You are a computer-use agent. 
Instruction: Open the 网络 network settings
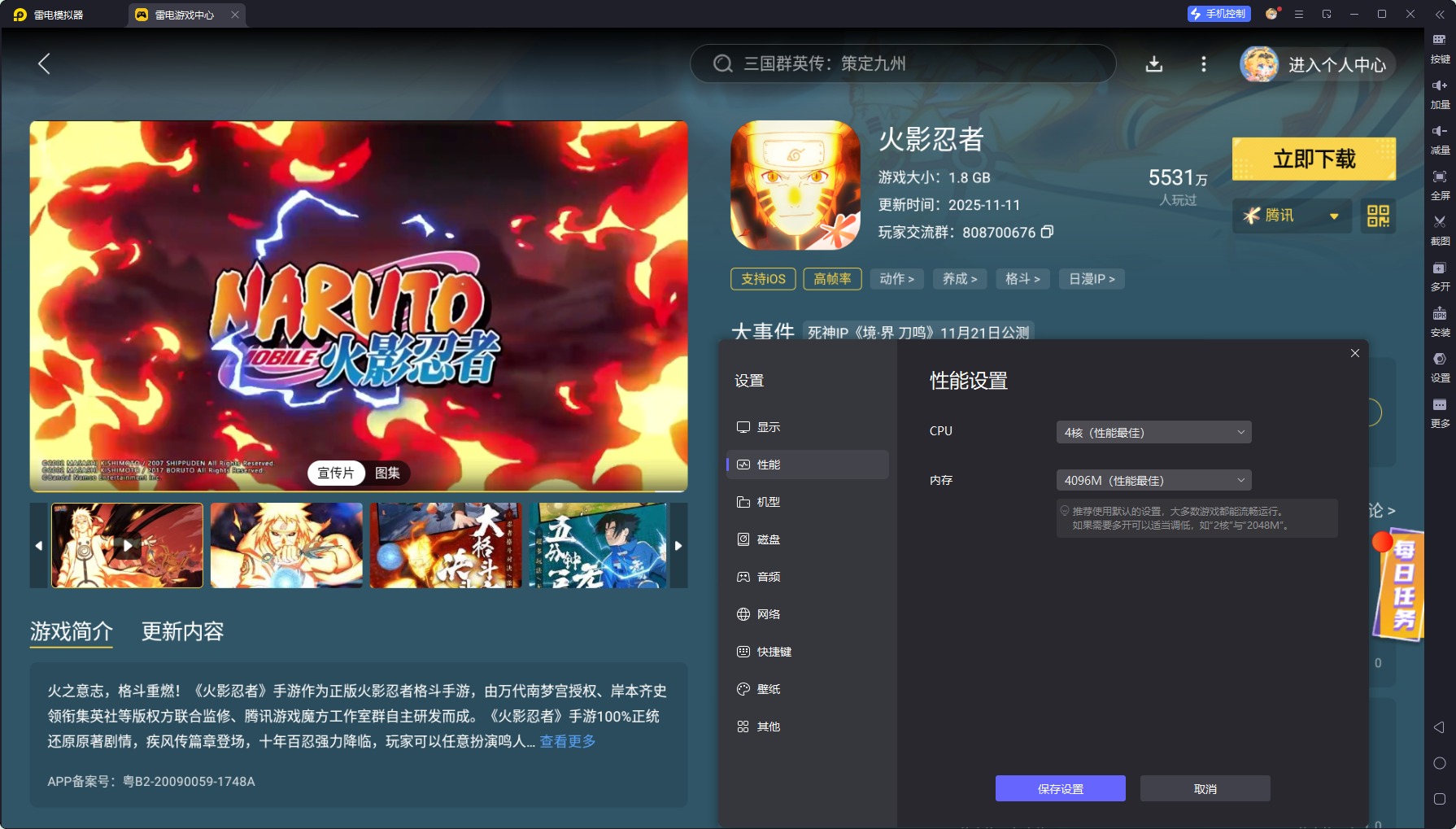808,614
